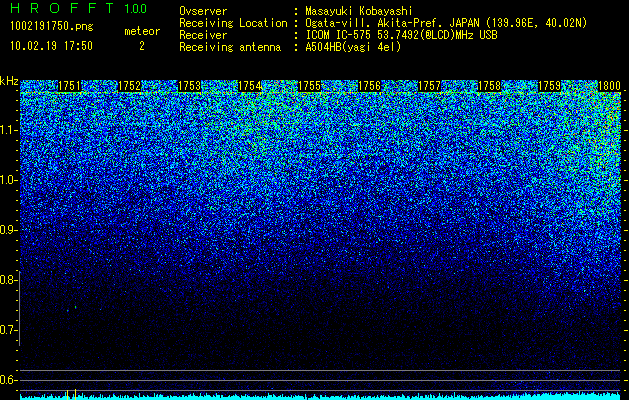Click the 0.7 kHz frequency label
The image size is (629, 400).
(x=8, y=330)
